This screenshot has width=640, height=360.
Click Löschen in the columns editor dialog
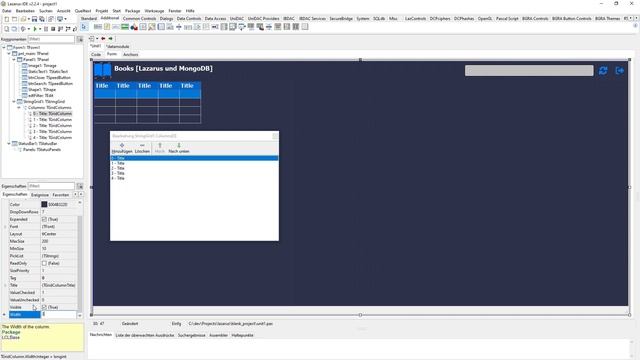pyautogui.click(x=142, y=148)
